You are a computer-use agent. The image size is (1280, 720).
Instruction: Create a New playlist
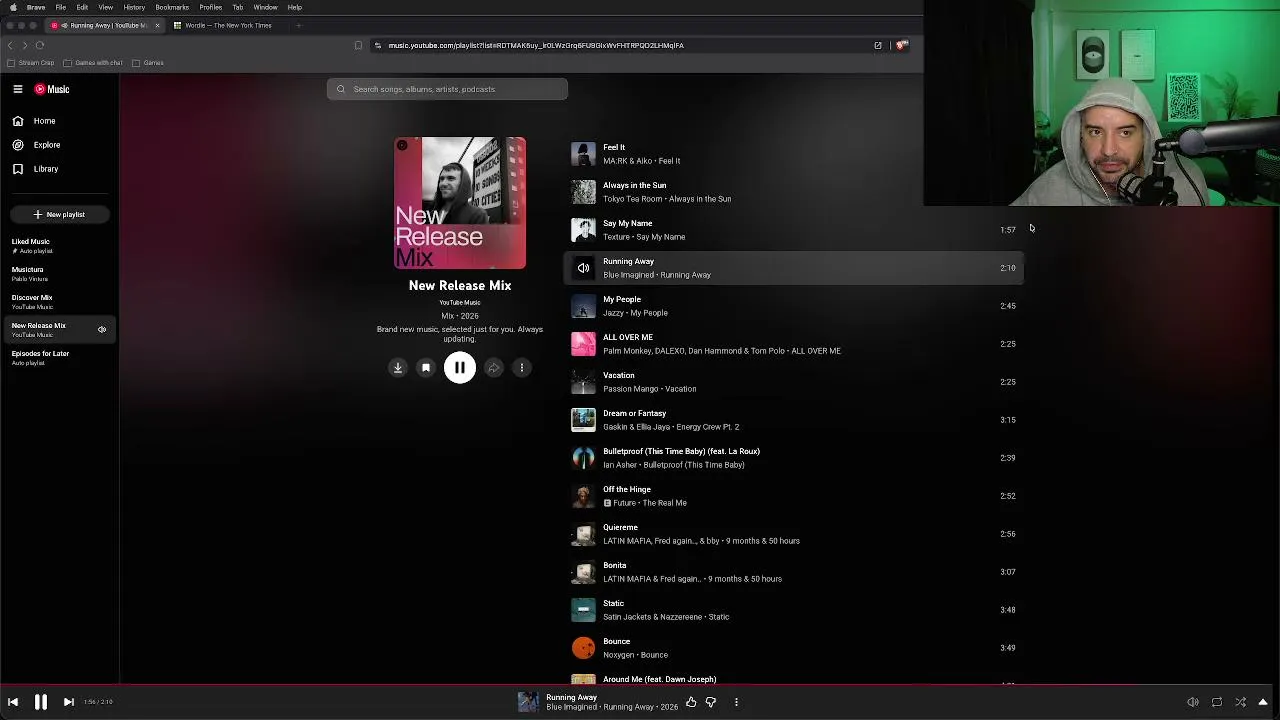(59, 214)
